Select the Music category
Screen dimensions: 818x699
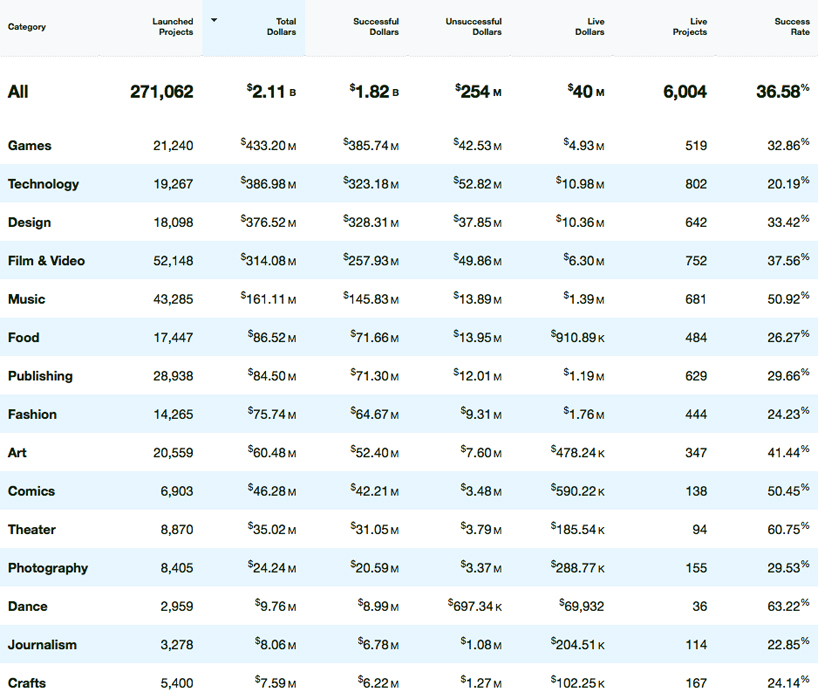26,299
